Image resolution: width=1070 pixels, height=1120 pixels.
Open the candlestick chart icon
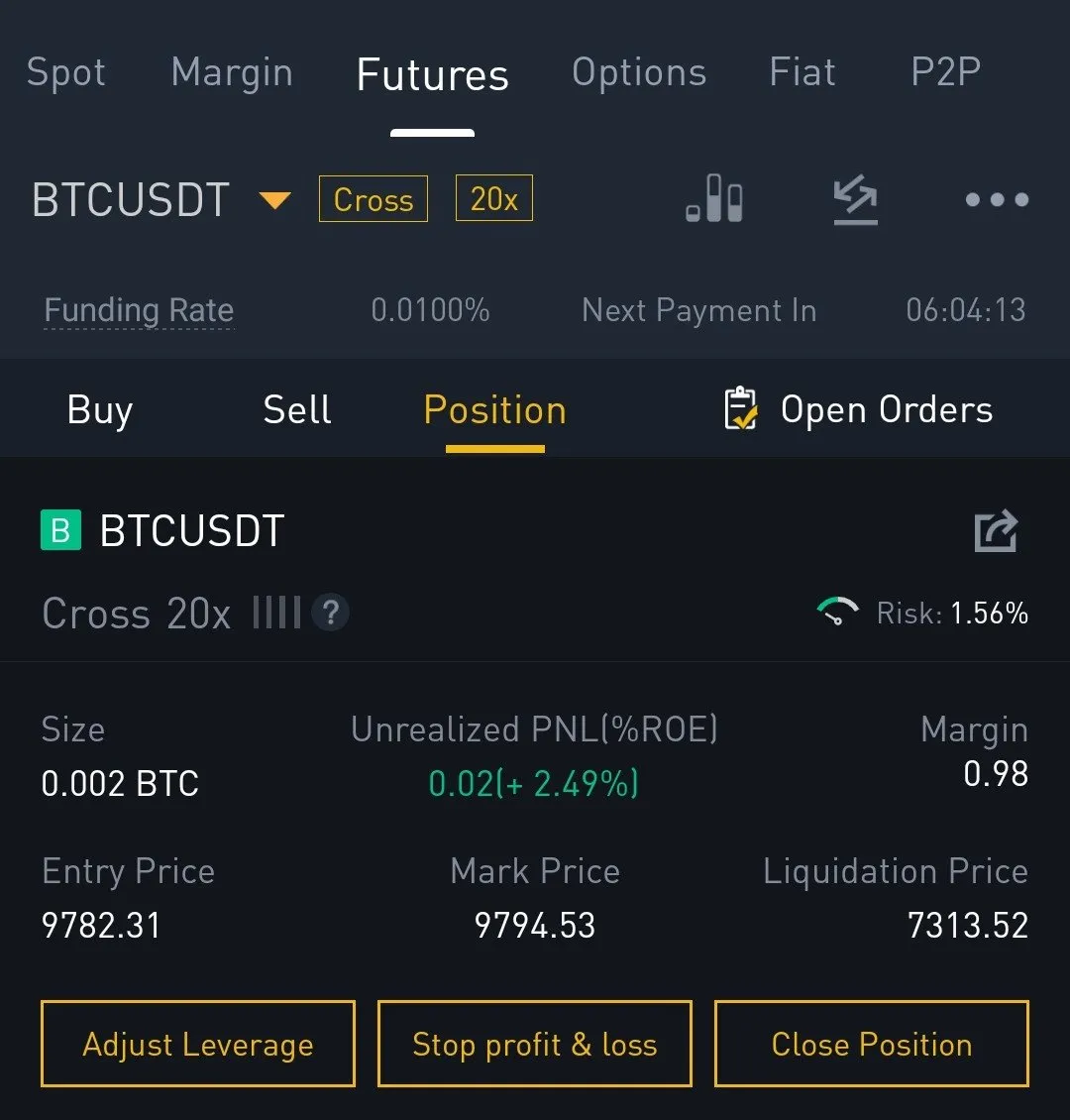(714, 199)
